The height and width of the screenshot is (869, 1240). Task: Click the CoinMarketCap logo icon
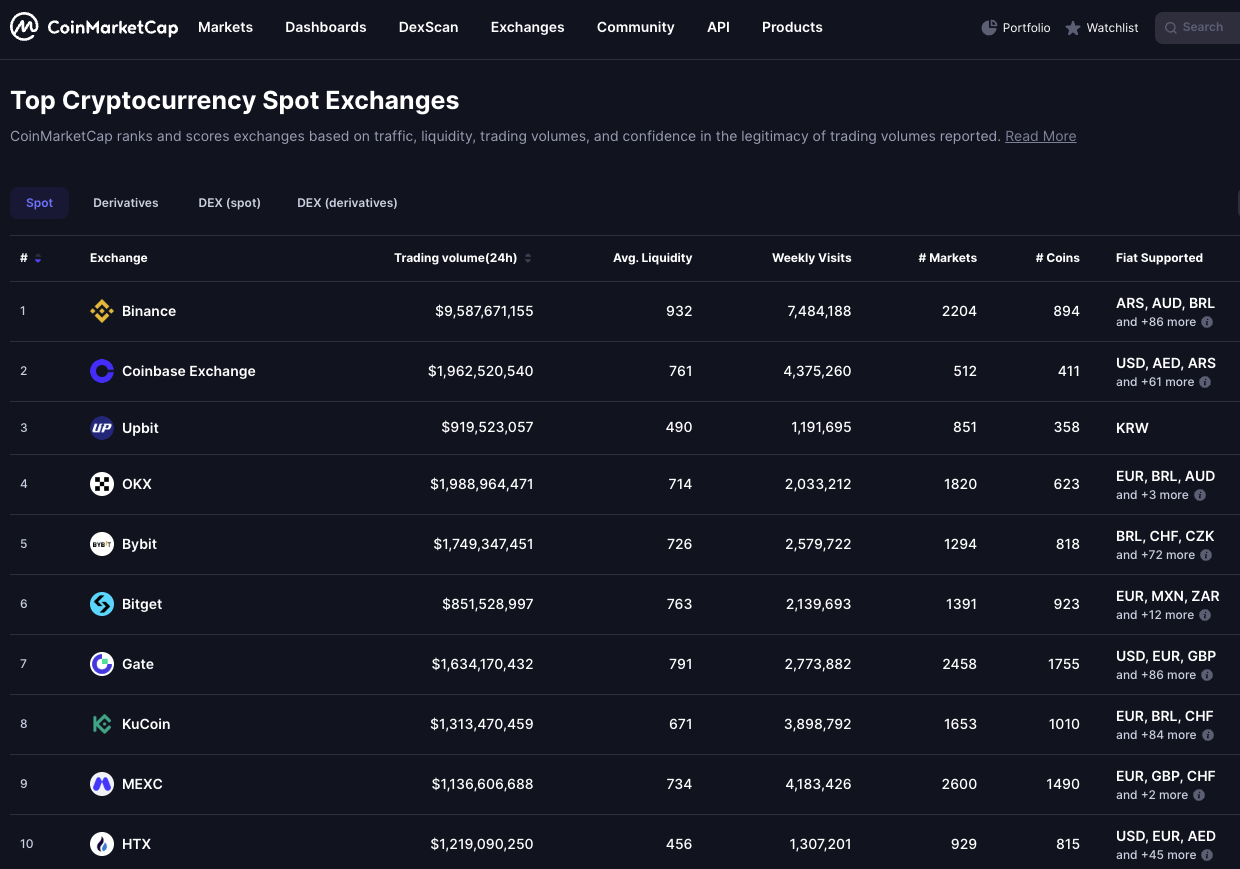[25, 27]
